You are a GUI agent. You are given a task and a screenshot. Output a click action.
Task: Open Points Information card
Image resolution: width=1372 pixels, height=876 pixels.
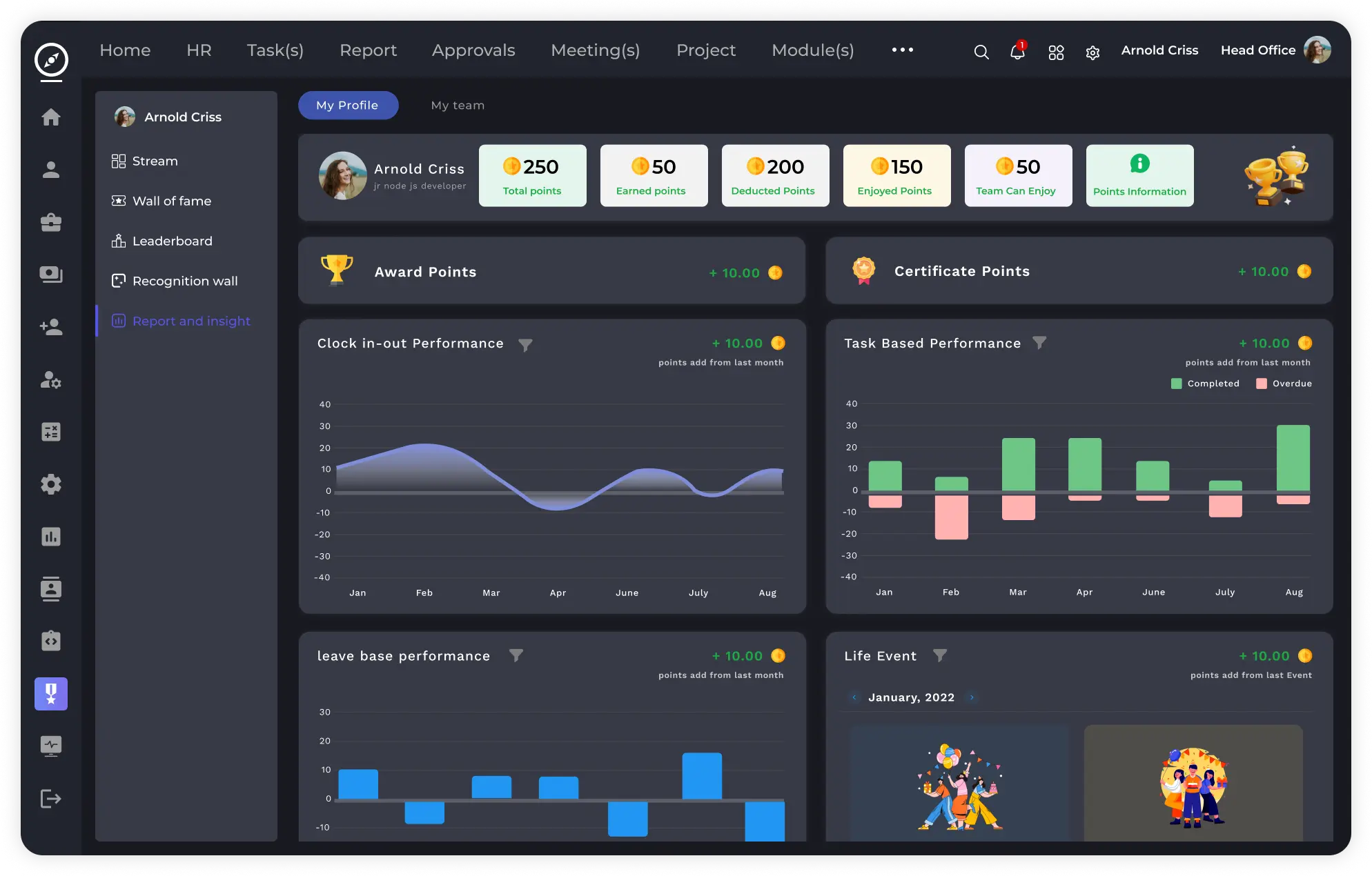(x=1139, y=175)
